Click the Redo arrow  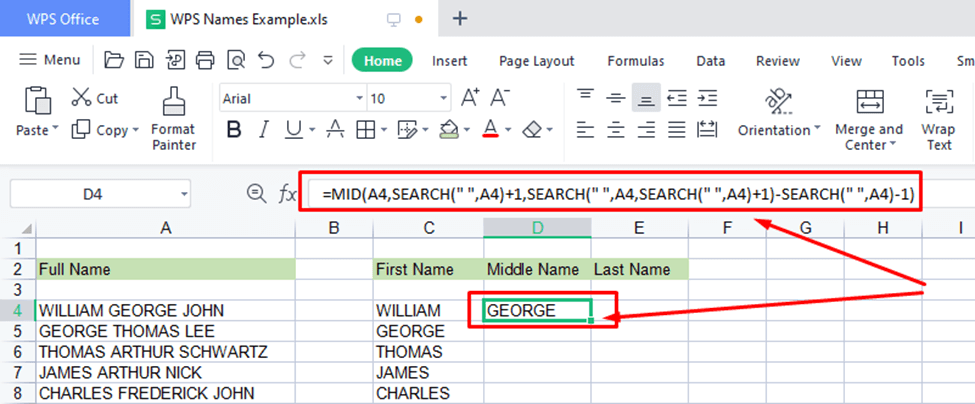click(x=297, y=60)
